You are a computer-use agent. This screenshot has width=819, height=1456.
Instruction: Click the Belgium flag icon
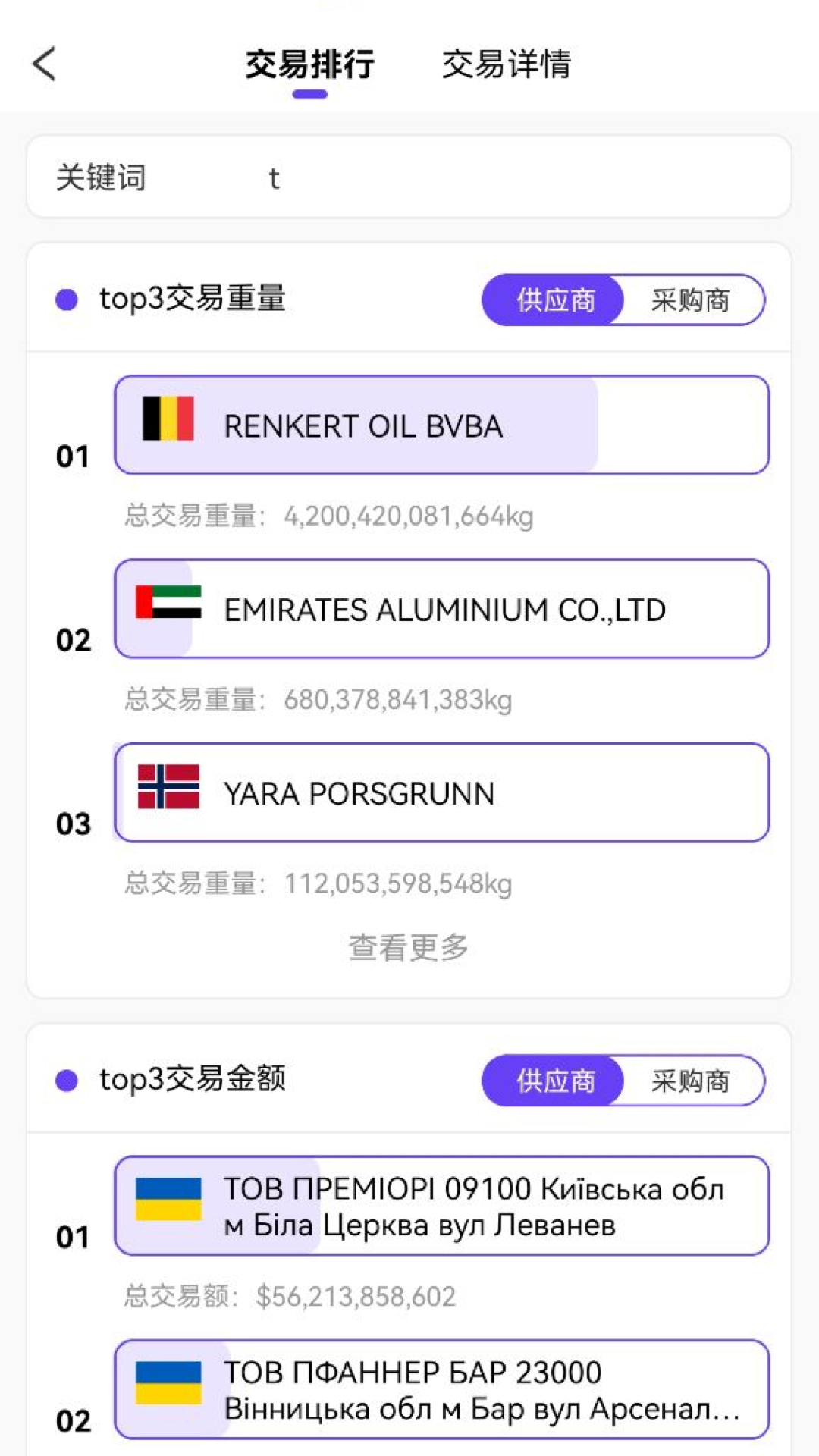pyautogui.click(x=168, y=418)
